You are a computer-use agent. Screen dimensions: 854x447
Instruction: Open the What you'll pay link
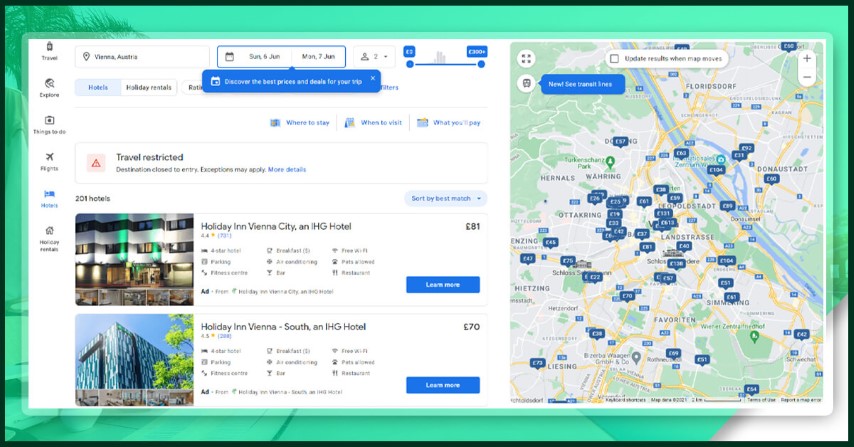point(456,123)
